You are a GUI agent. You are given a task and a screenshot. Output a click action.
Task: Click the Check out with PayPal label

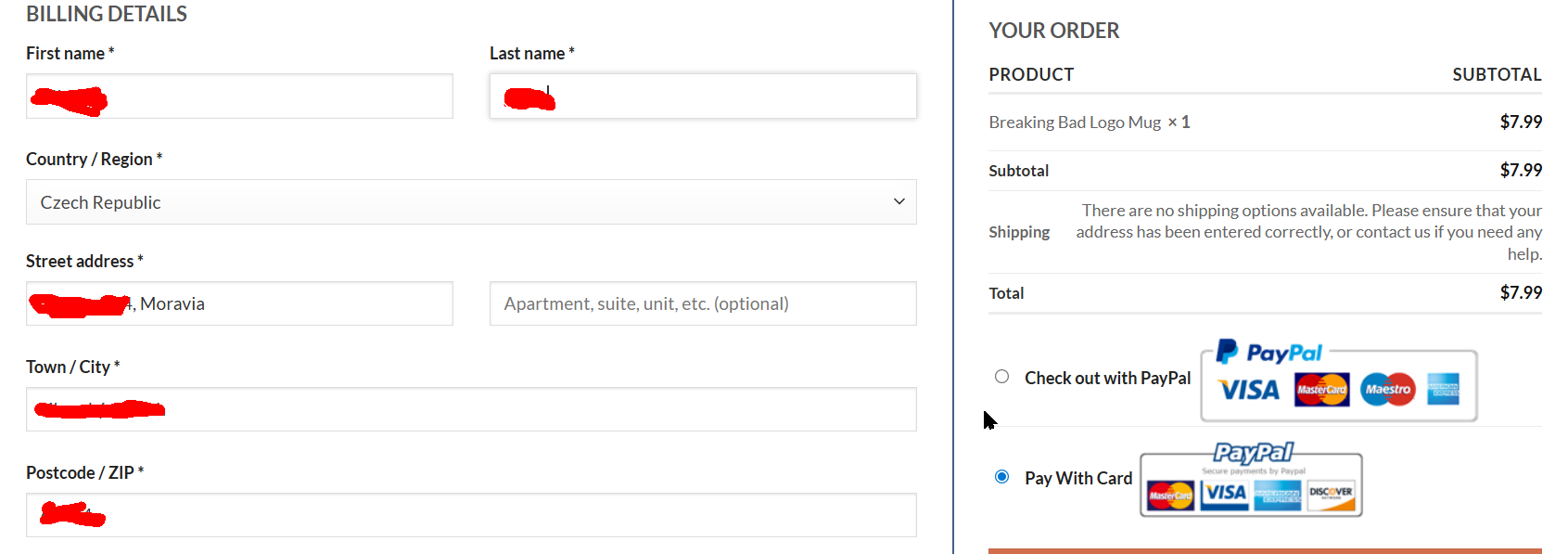click(1107, 378)
